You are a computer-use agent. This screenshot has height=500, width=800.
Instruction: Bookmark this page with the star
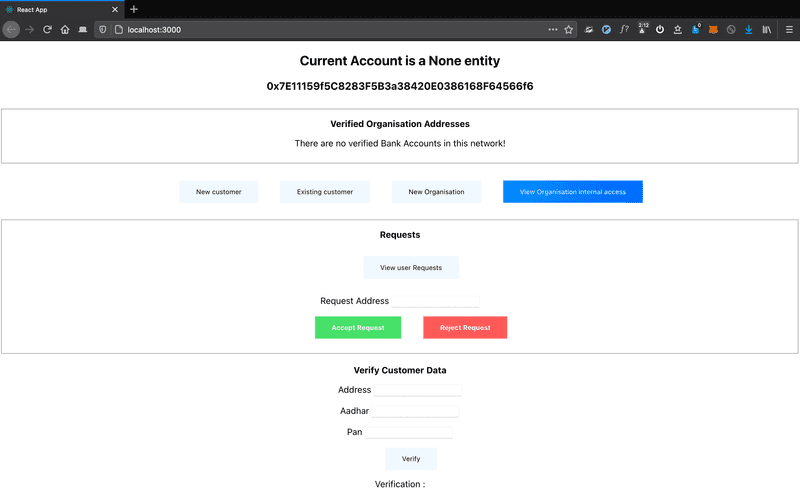coord(569,30)
